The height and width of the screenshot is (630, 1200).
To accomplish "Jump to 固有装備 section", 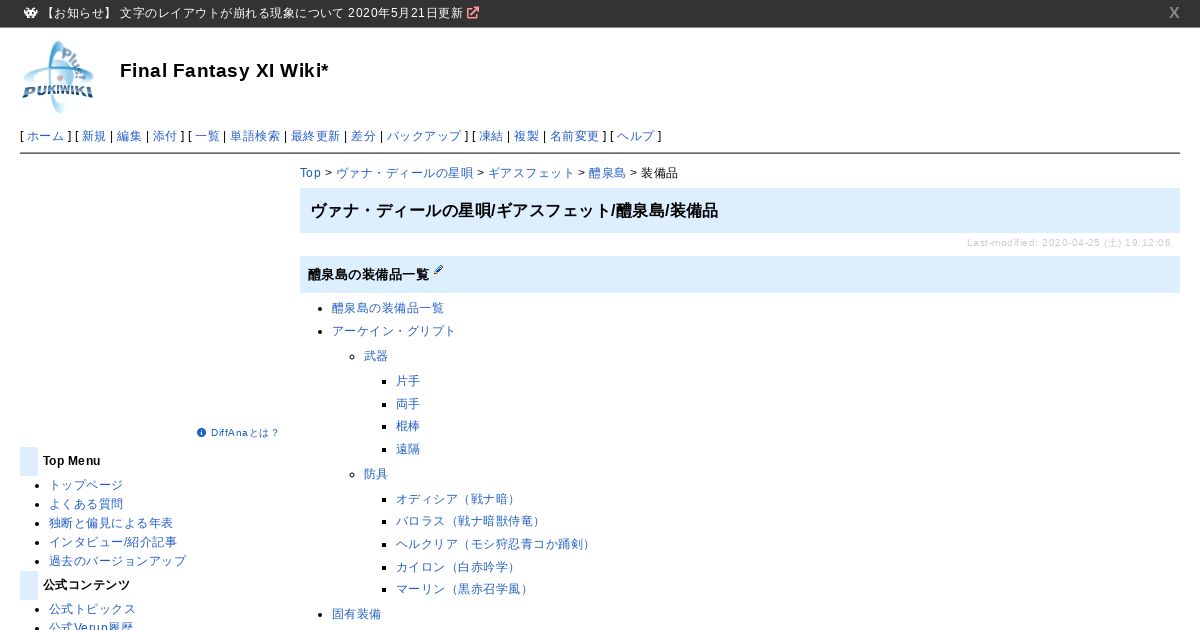I will point(356,614).
